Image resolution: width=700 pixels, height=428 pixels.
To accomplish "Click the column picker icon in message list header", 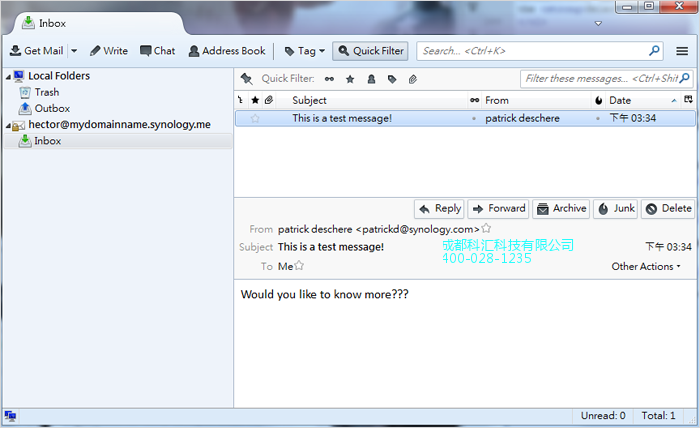I will point(688,100).
